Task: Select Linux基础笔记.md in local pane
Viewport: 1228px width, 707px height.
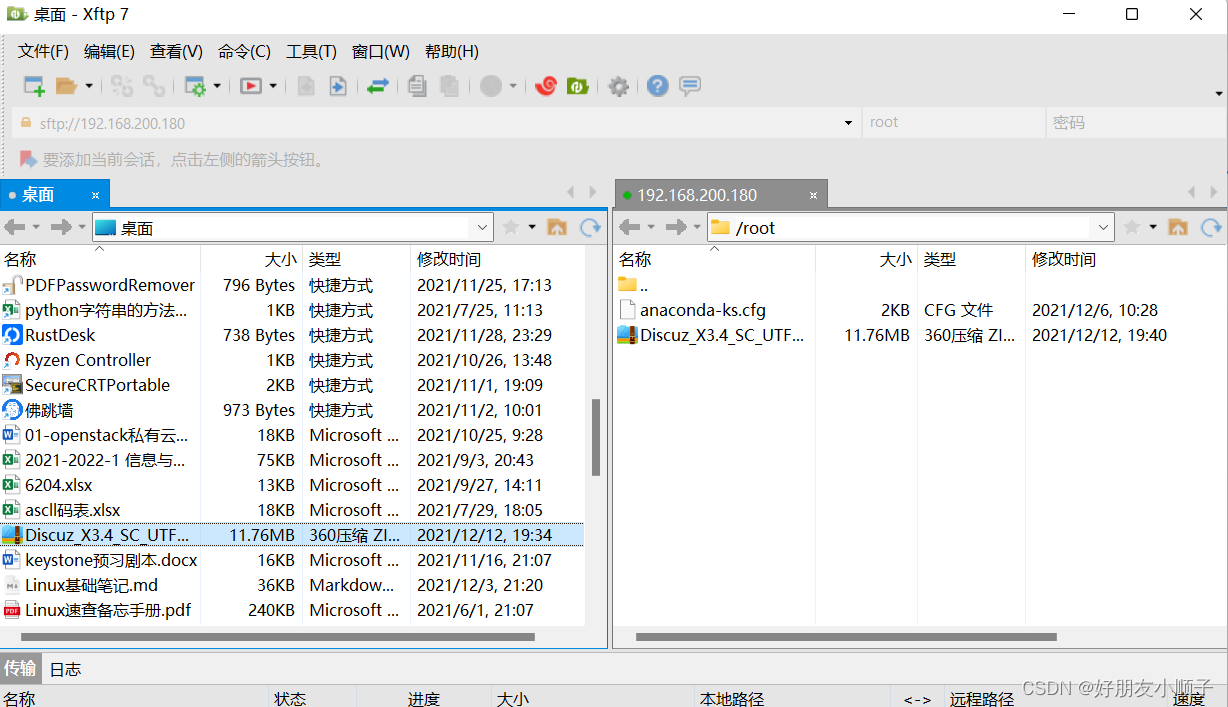Action: tap(92, 585)
